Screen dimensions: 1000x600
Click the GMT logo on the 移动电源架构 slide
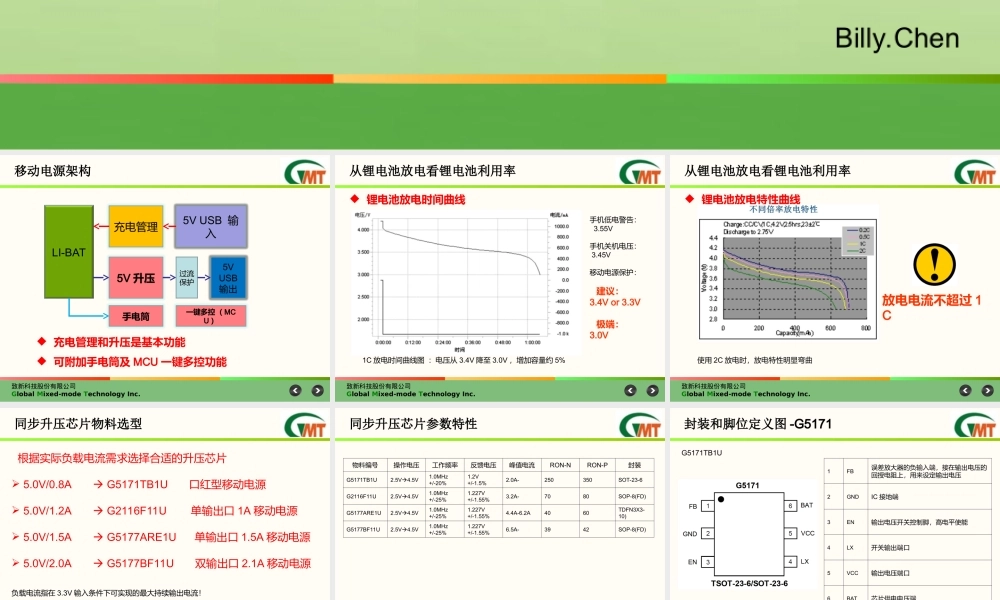[x=306, y=170]
